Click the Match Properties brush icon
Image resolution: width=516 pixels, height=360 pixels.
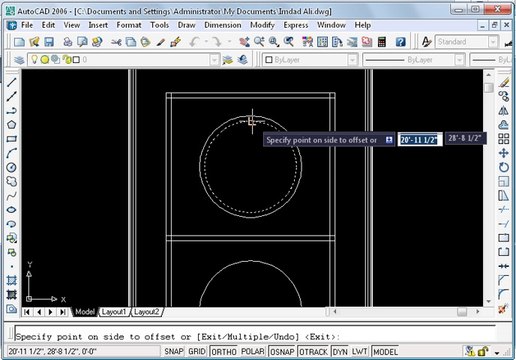click(x=161, y=42)
